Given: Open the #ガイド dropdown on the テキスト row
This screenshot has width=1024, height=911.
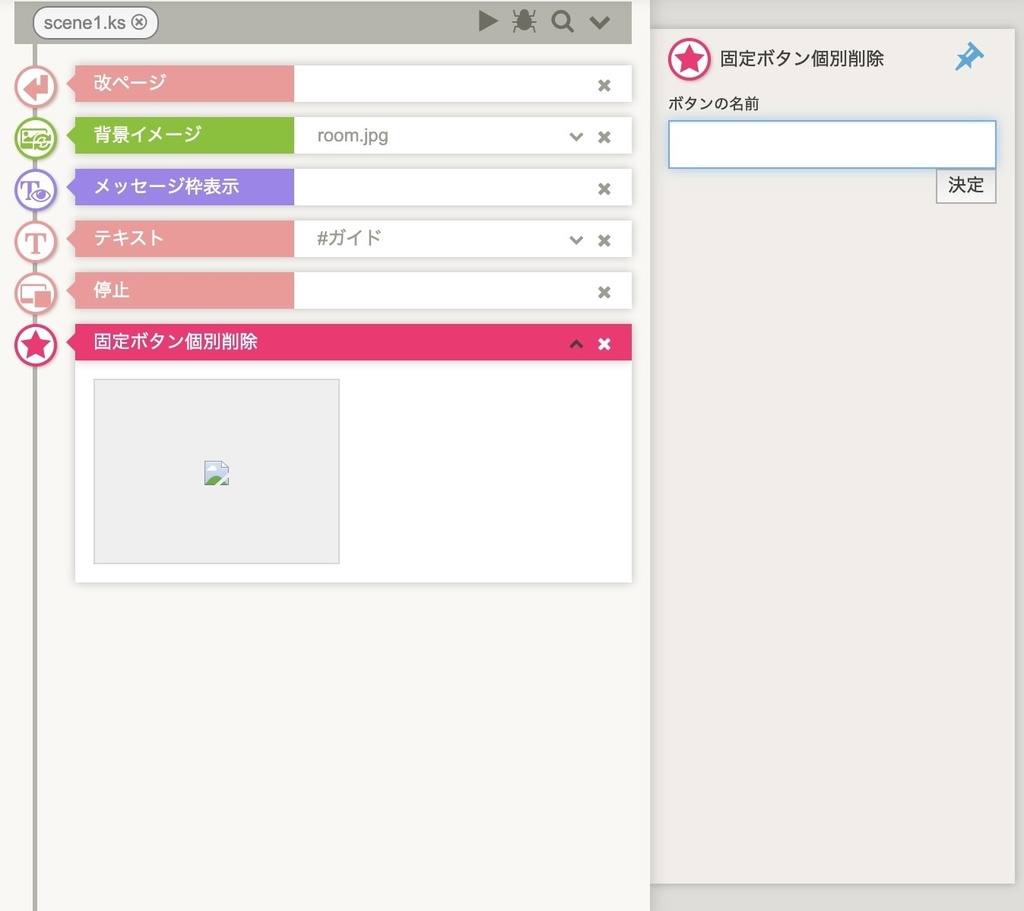Looking at the screenshot, I should (x=576, y=239).
